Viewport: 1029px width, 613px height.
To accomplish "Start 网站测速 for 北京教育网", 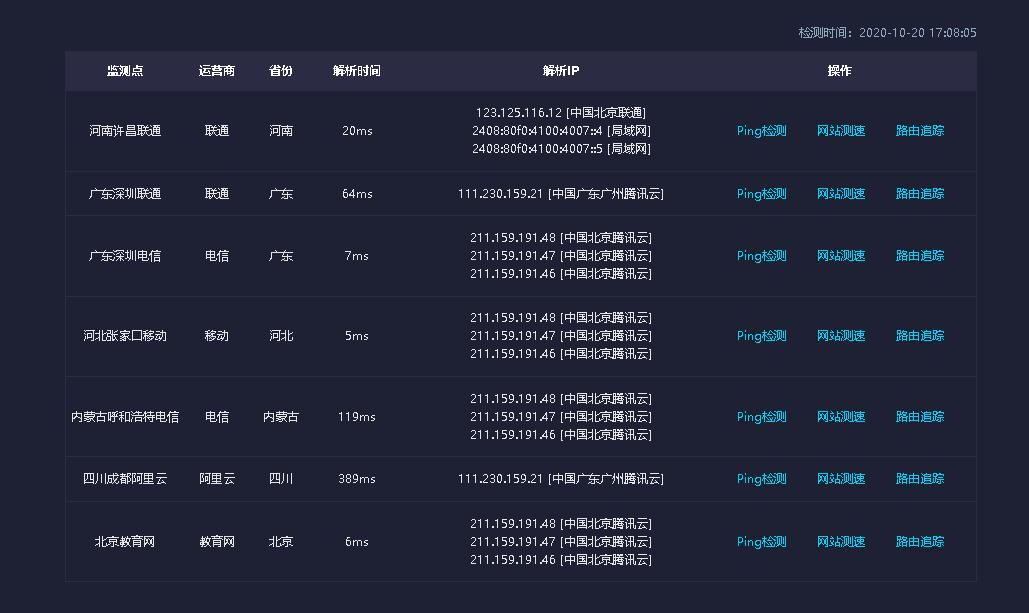I will pos(841,541).
